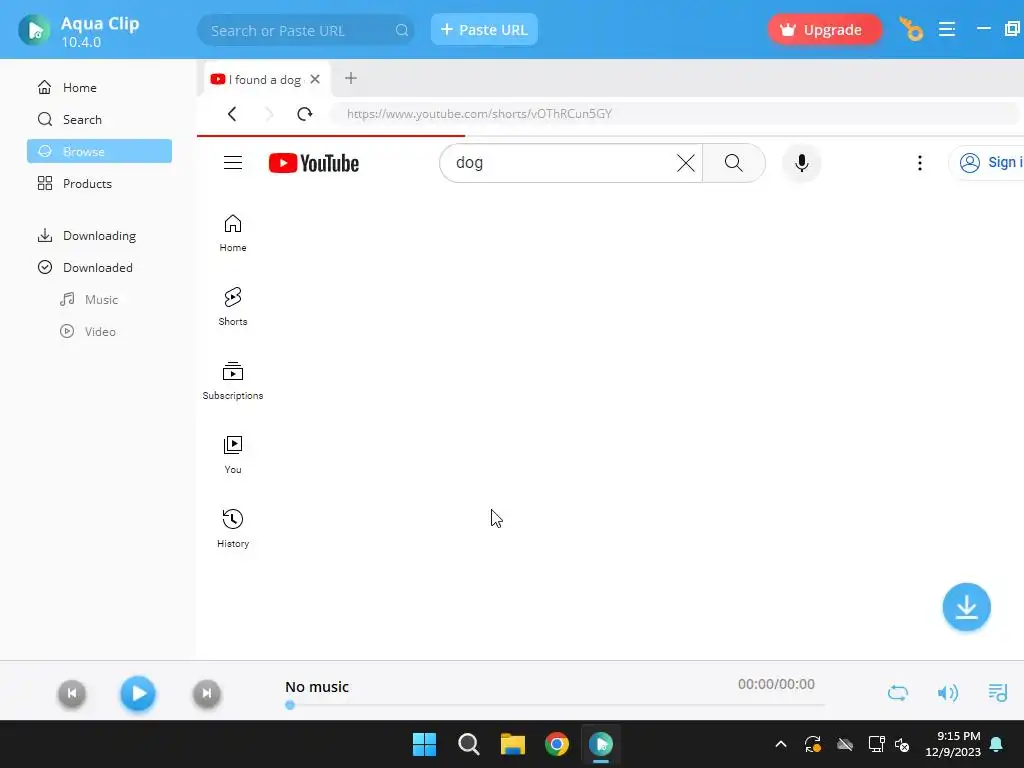The width and height of the screenshot is (1024, 768).
Task: Open File Explorer from the taskbar
Action: click(x=513, y=744)
